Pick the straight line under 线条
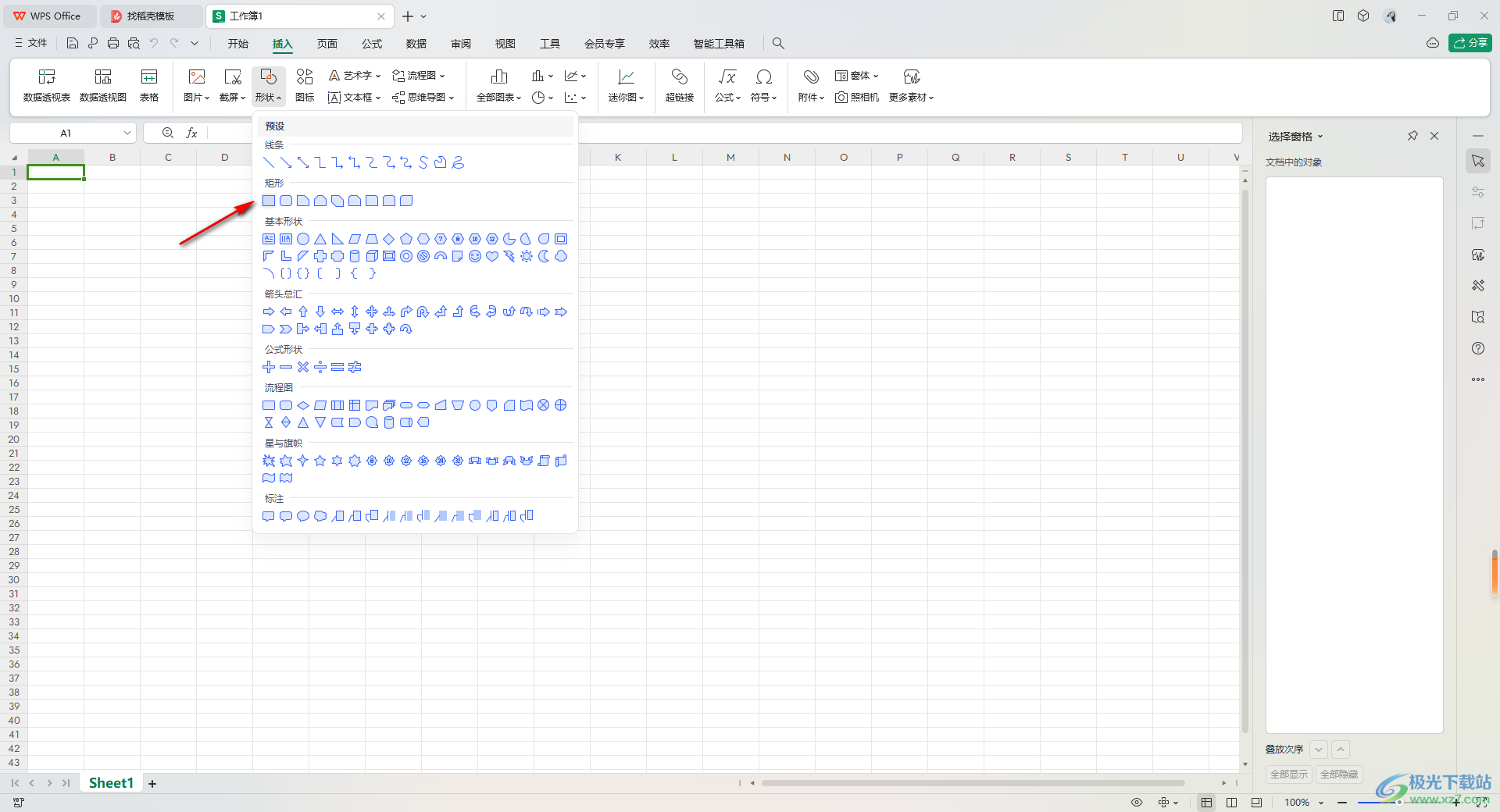Image resolution: width=1500 pixels, height=812 pixels. pyautogui.click(x=269, y=162)
